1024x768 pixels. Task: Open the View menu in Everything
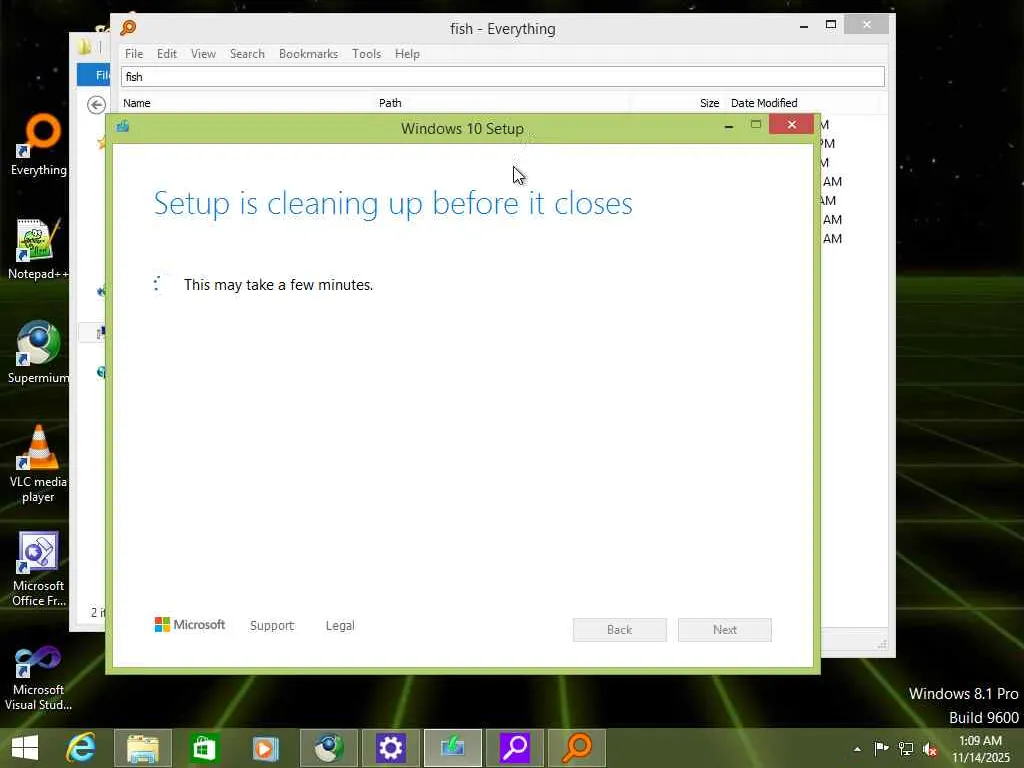[203, 54]
